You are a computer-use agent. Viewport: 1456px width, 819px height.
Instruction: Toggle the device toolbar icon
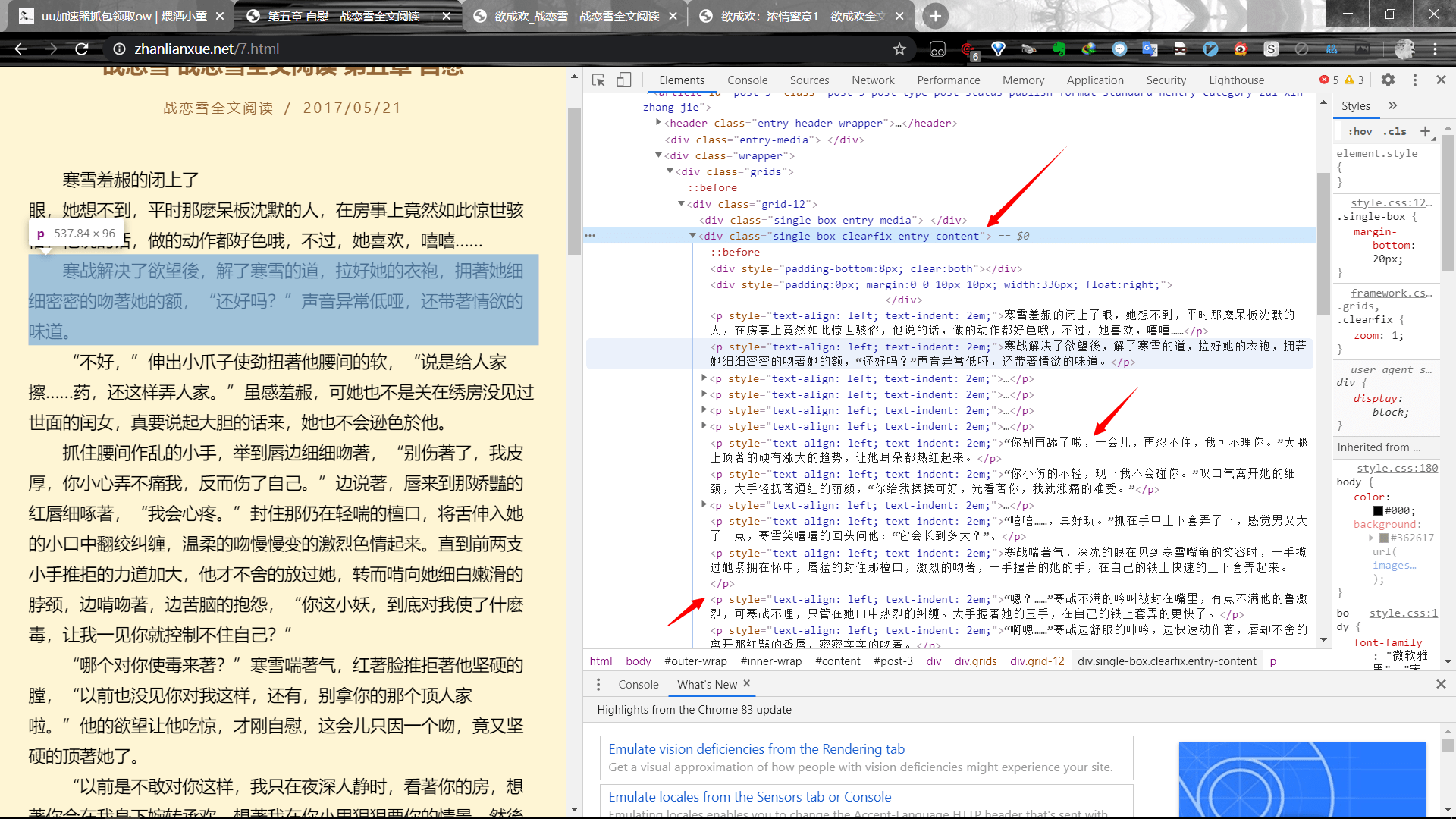click(x=623, y=80)
